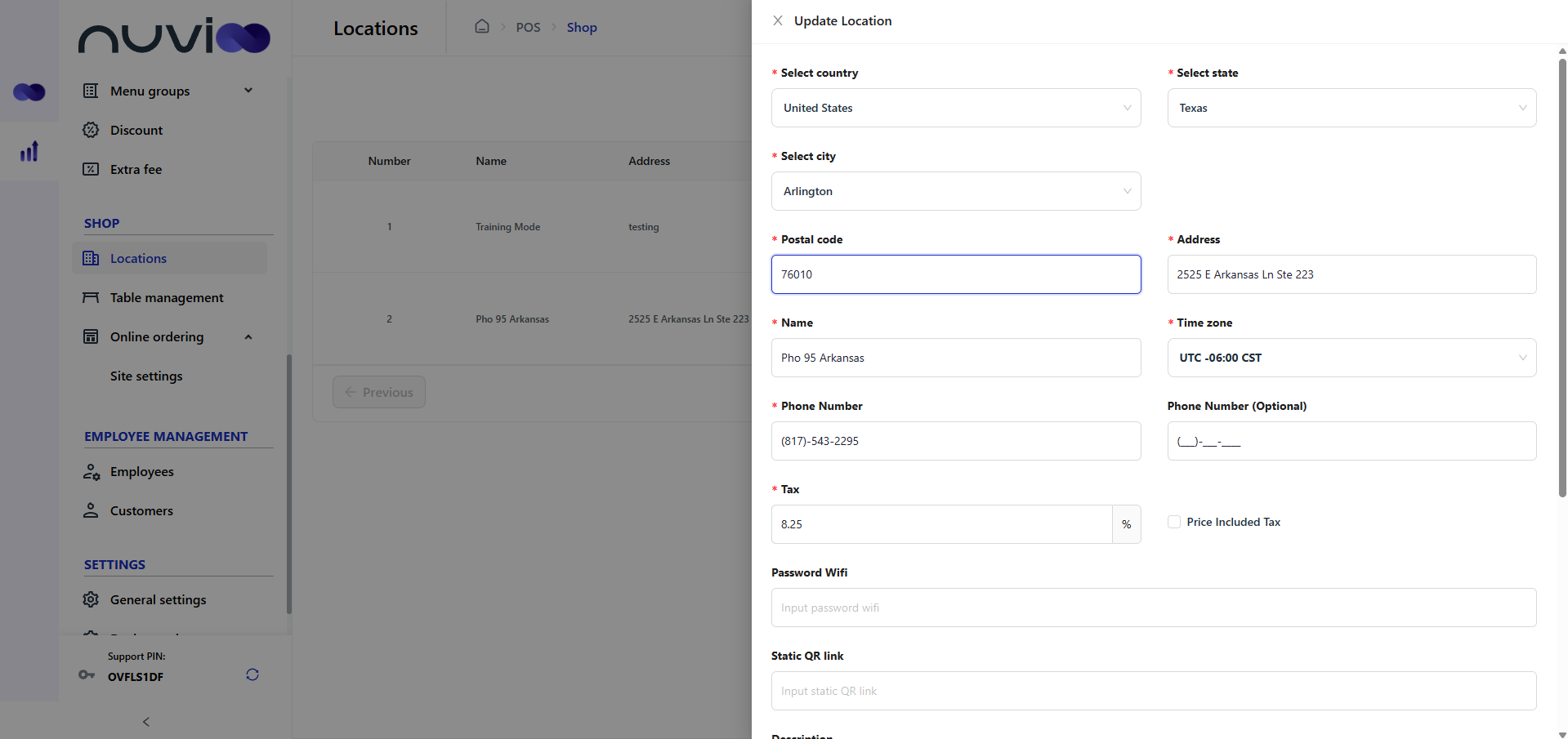Click the Previous pagination button
The image size is (1568, 739).
click(378, 392)
